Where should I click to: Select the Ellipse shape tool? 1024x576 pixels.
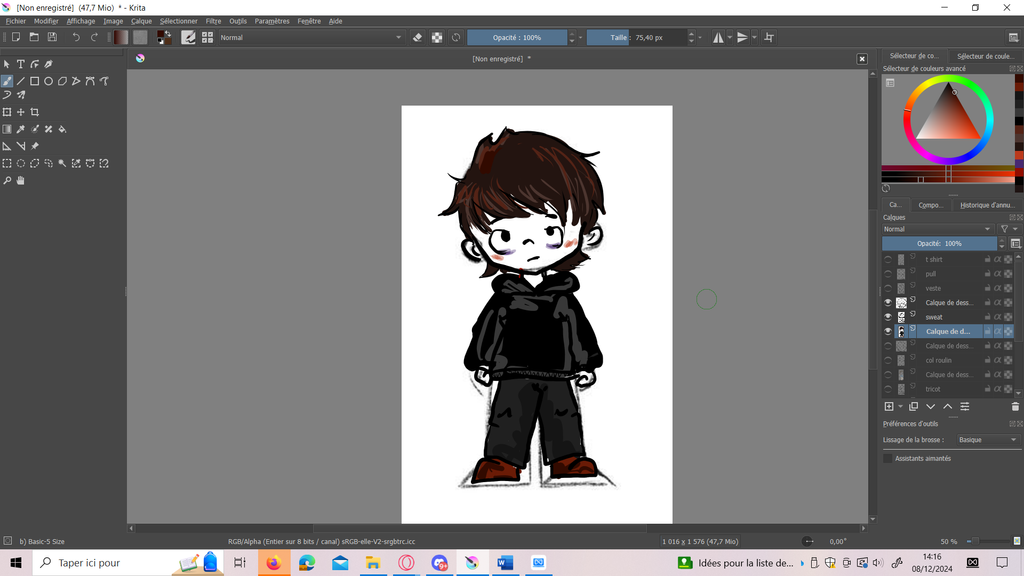(x=48, y=81)
